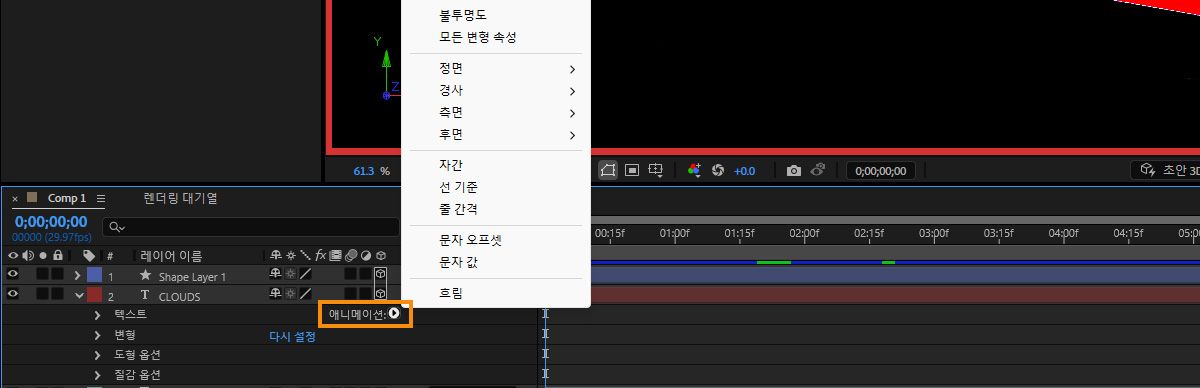1200x388 pixels.
Task: Click the 3D layer cube header icon
Action: 380,256
